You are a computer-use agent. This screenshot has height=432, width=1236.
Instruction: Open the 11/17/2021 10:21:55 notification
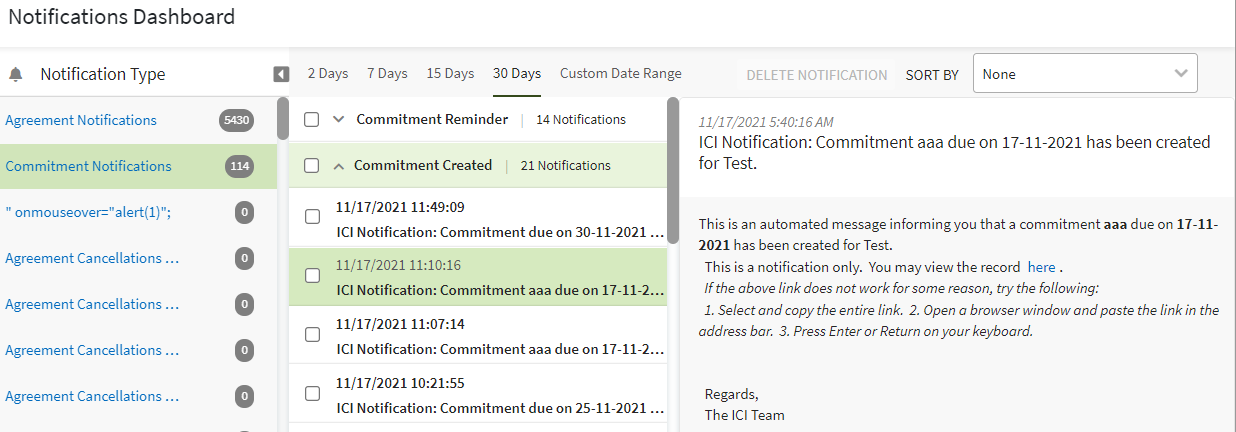pyautogui.click(x=500, y=395)
